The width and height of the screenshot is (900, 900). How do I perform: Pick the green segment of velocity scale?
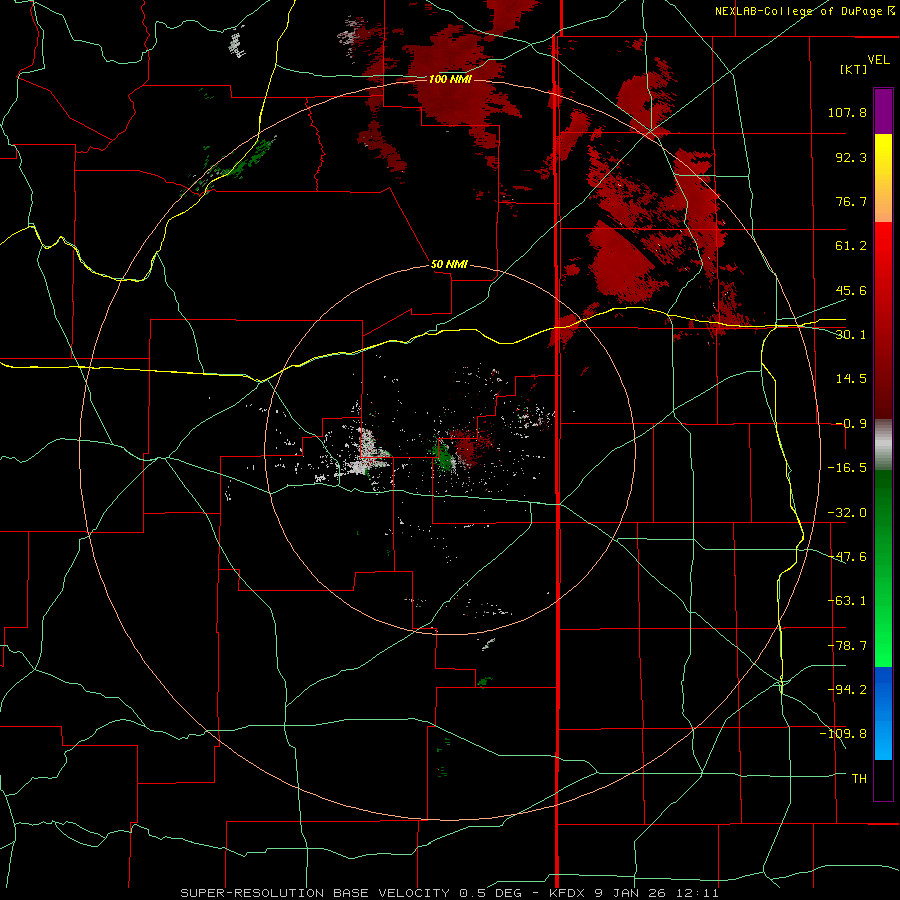tap(883, 568)
